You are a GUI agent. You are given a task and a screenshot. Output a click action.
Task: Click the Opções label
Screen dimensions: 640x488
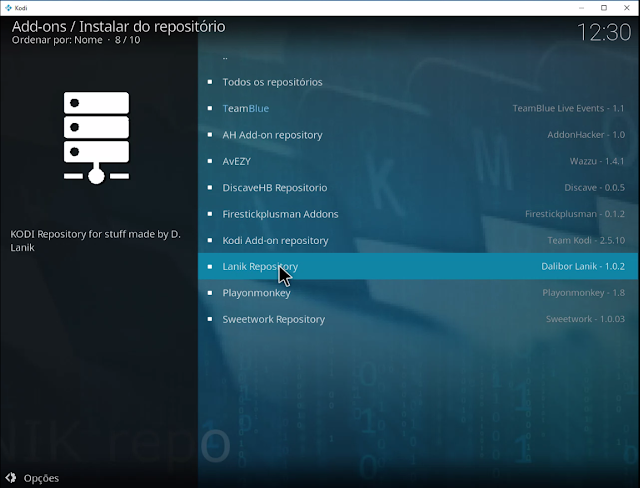(41, 478)
